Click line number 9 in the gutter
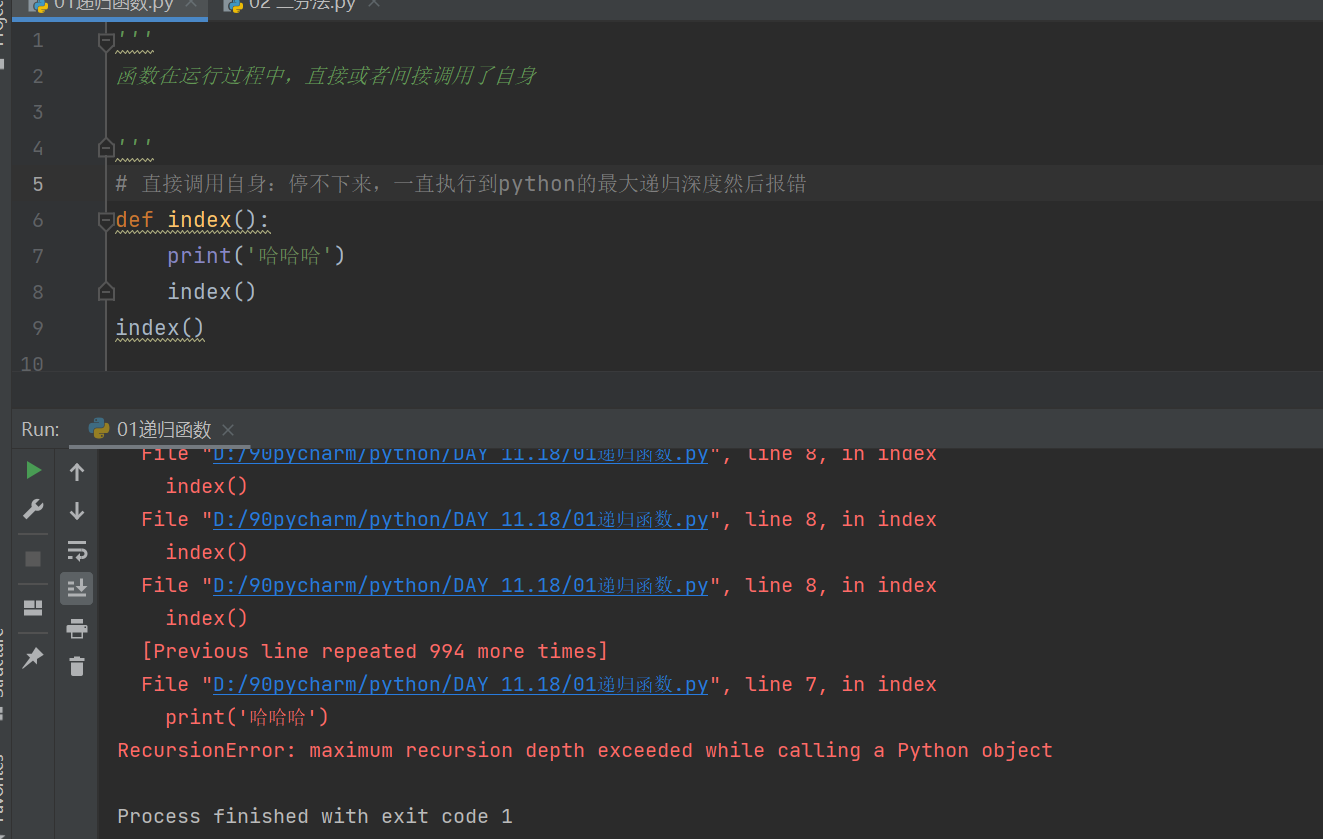The image size is (1323, 839). coord(37,328)
